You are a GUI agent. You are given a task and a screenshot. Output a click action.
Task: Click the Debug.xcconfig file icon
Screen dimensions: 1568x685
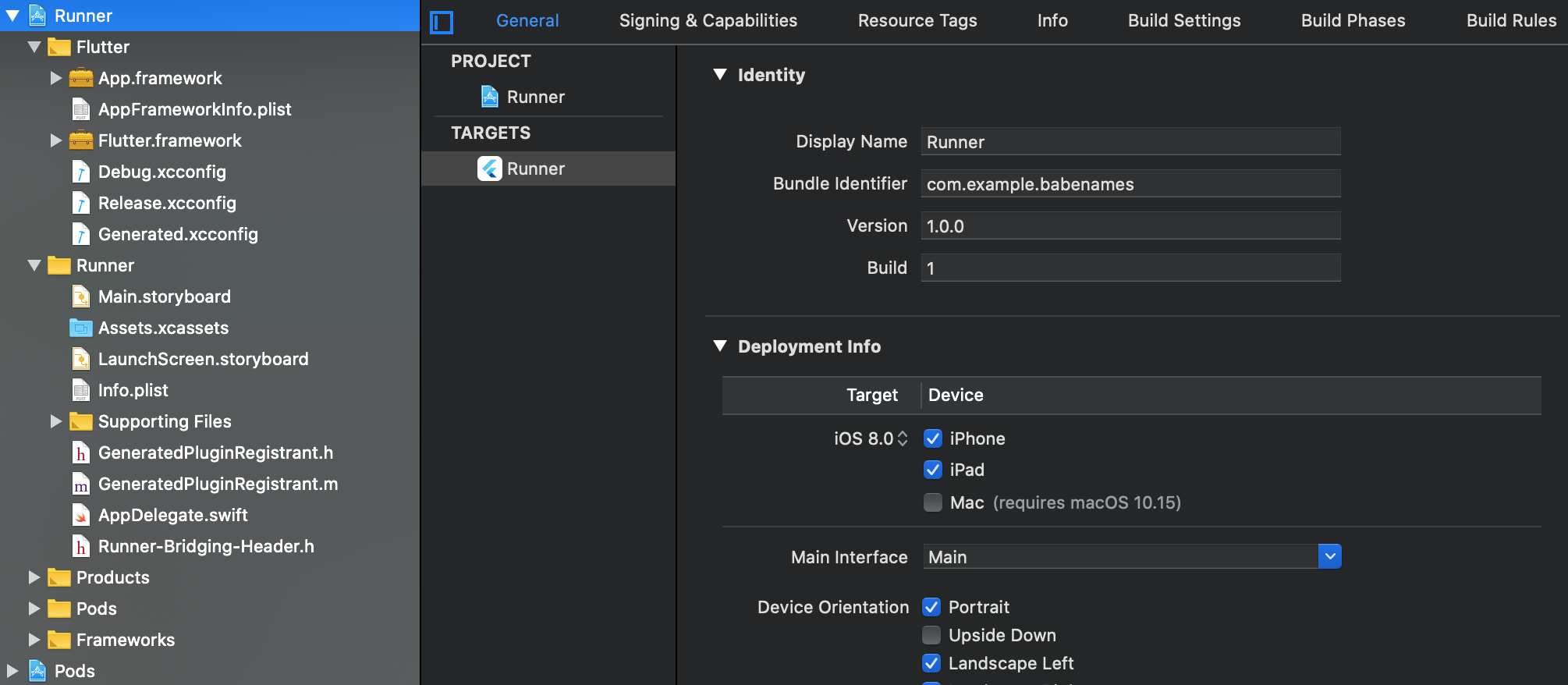point(81,172)
